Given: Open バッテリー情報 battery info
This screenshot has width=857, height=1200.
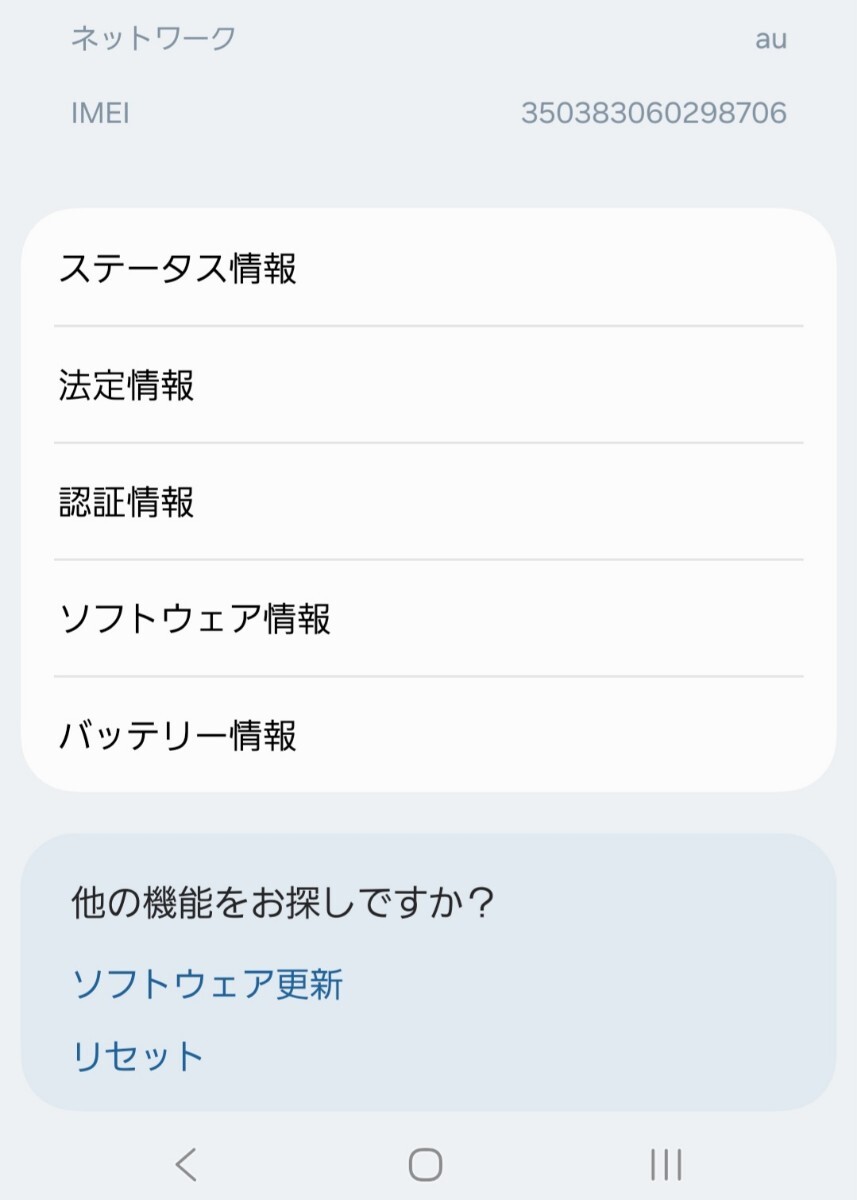Looking at the screenshot, I should pyautogui.click(x=428, y=736).
